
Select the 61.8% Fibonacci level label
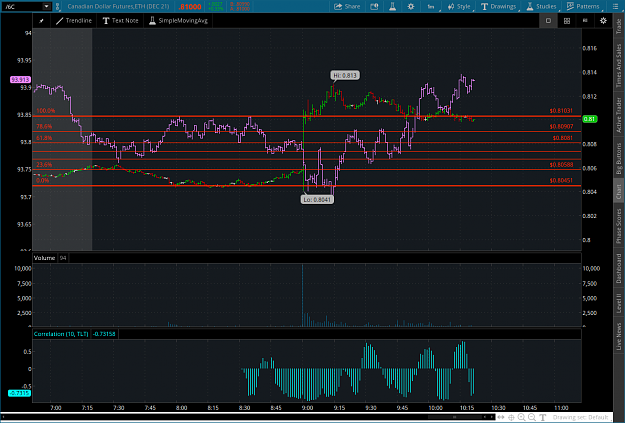[x=44, y=138]
